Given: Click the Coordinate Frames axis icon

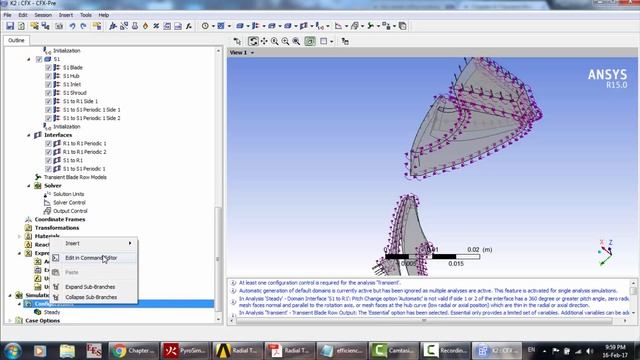Looking at the screenshot, I should coord(29,219).
